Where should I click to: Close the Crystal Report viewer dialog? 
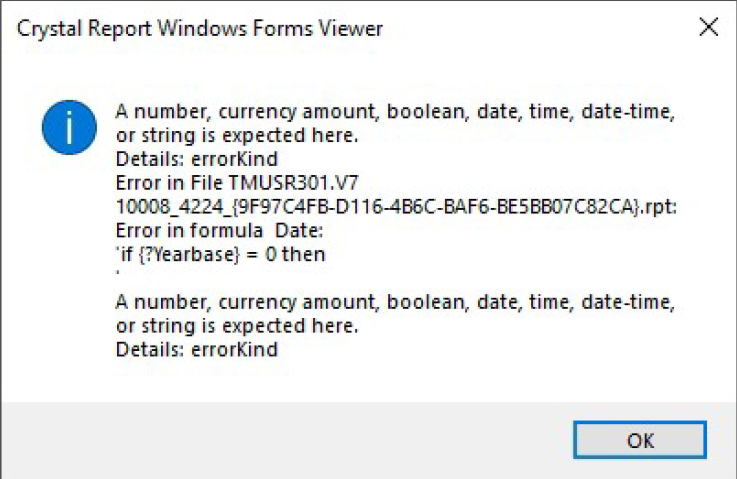708,27
